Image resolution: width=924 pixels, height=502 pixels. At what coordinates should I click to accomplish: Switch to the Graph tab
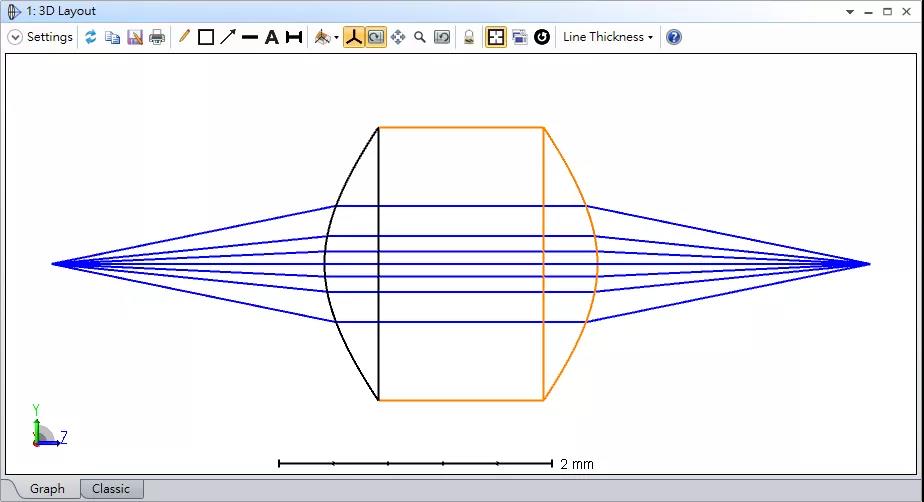tap(47, 489)
